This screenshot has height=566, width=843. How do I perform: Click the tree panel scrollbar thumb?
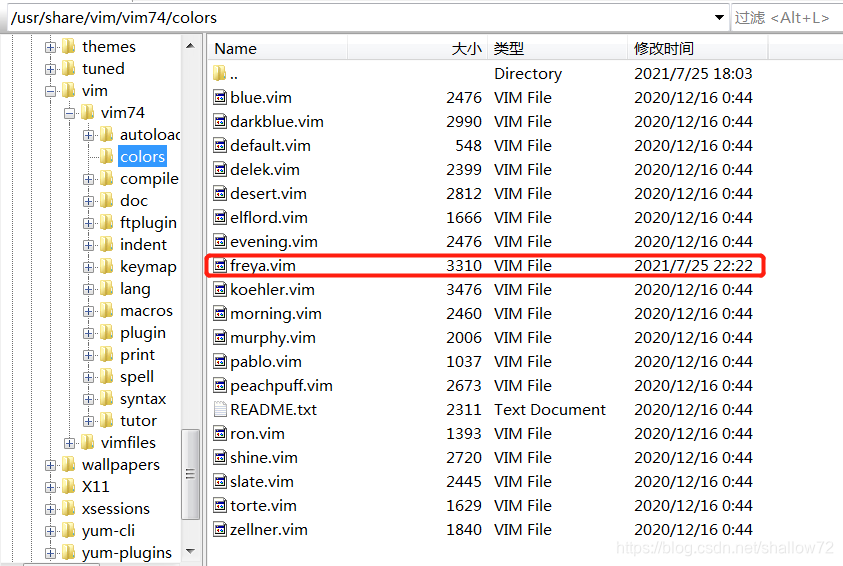pyautogui.click(x=190, y=474)
